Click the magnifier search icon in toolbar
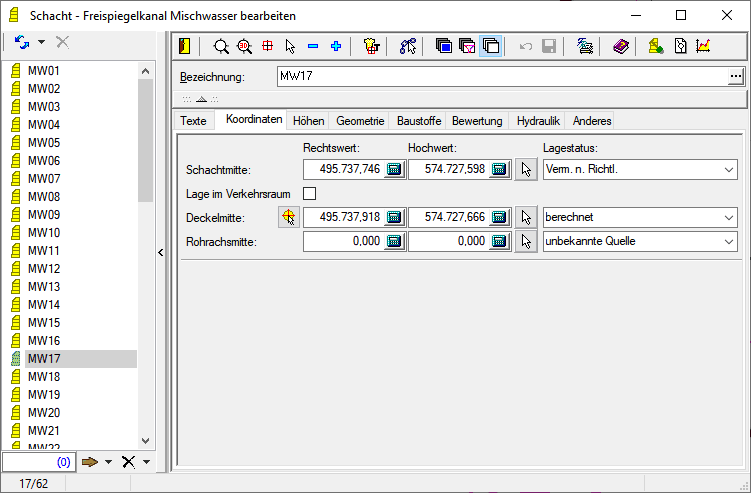Screen dimensions: 751x493 221,46
